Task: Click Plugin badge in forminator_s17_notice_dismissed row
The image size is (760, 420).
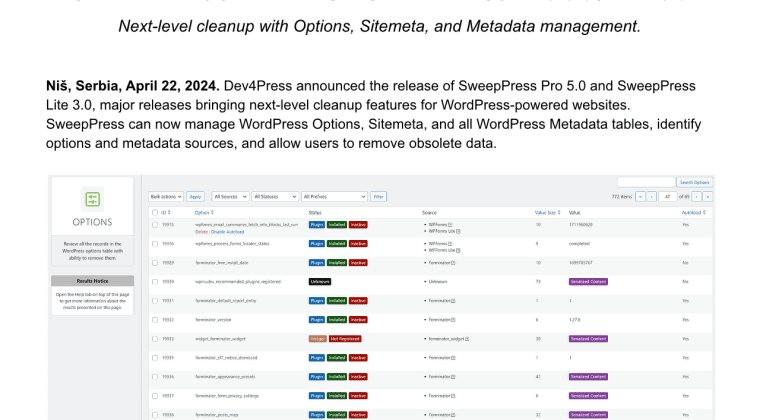Action: pyautogui.click(x=317, y=358)
